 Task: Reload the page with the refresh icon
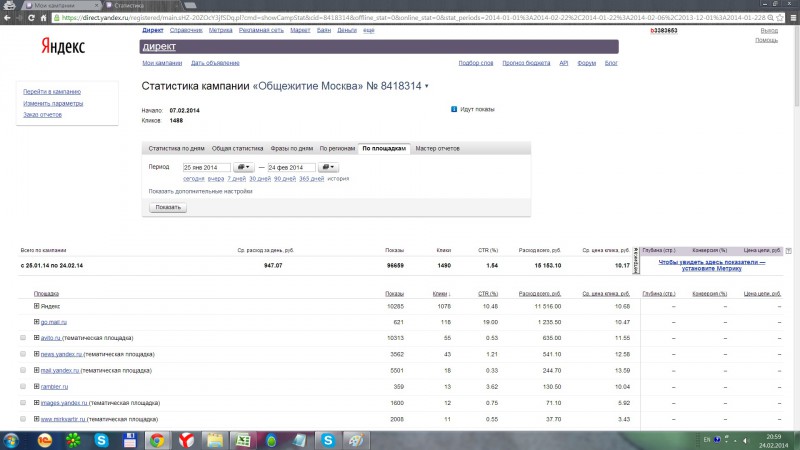click(31, 17)
